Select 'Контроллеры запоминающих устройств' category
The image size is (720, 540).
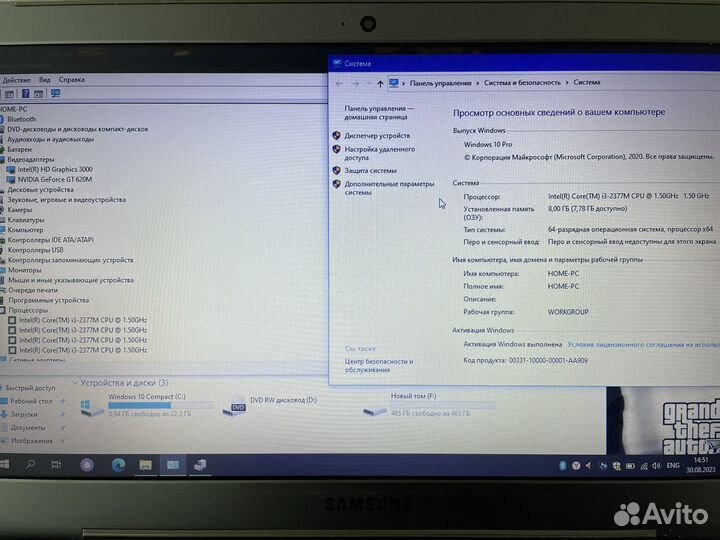pyautogui.click(x=70, y=260)
